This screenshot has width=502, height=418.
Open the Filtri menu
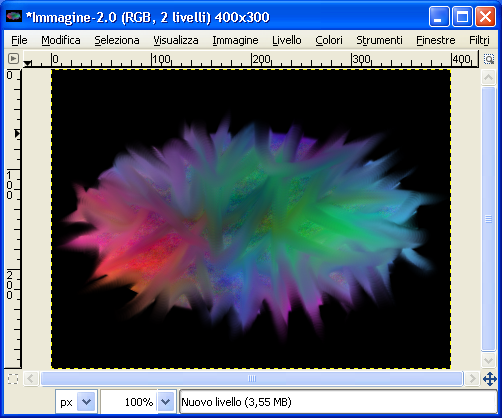(x=479, y=40)
